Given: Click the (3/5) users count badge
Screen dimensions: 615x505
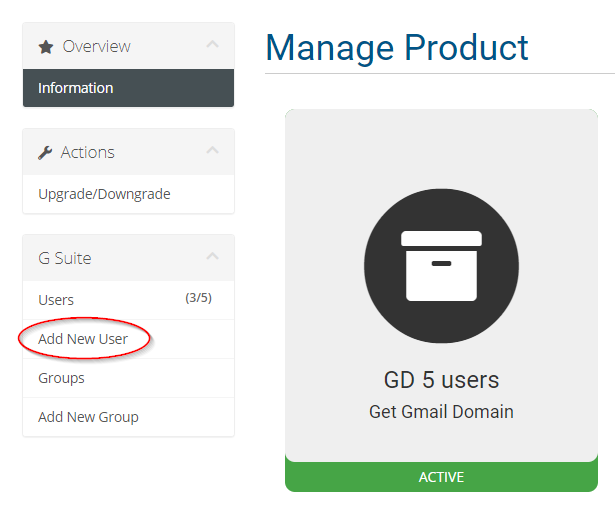Looking at the screenshot, I should [198, 298].
